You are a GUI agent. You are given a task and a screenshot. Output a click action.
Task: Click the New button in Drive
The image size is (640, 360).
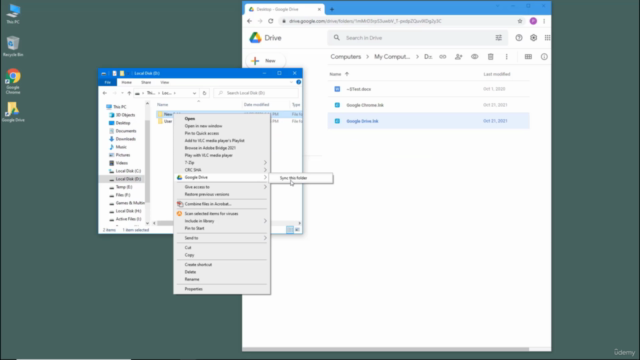(265, 61)
